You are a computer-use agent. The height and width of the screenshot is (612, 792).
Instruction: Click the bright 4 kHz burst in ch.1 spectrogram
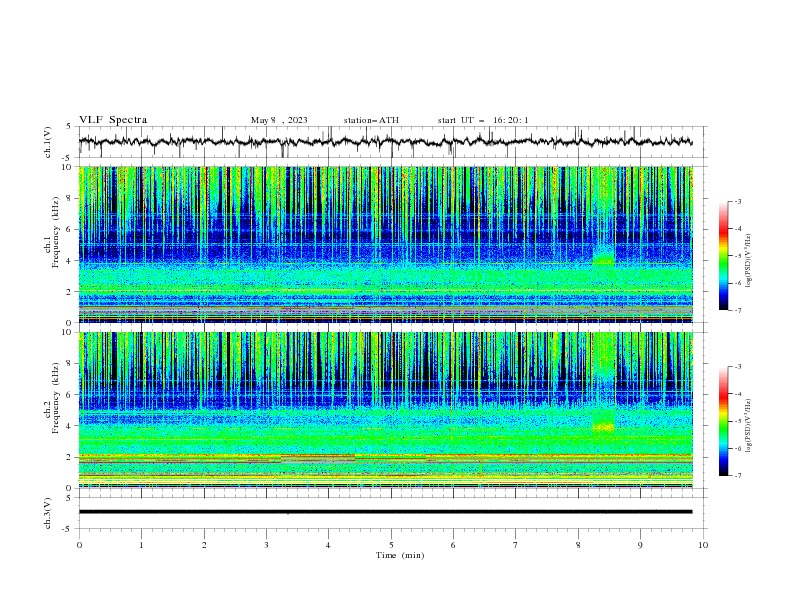[x=603, y=259]
